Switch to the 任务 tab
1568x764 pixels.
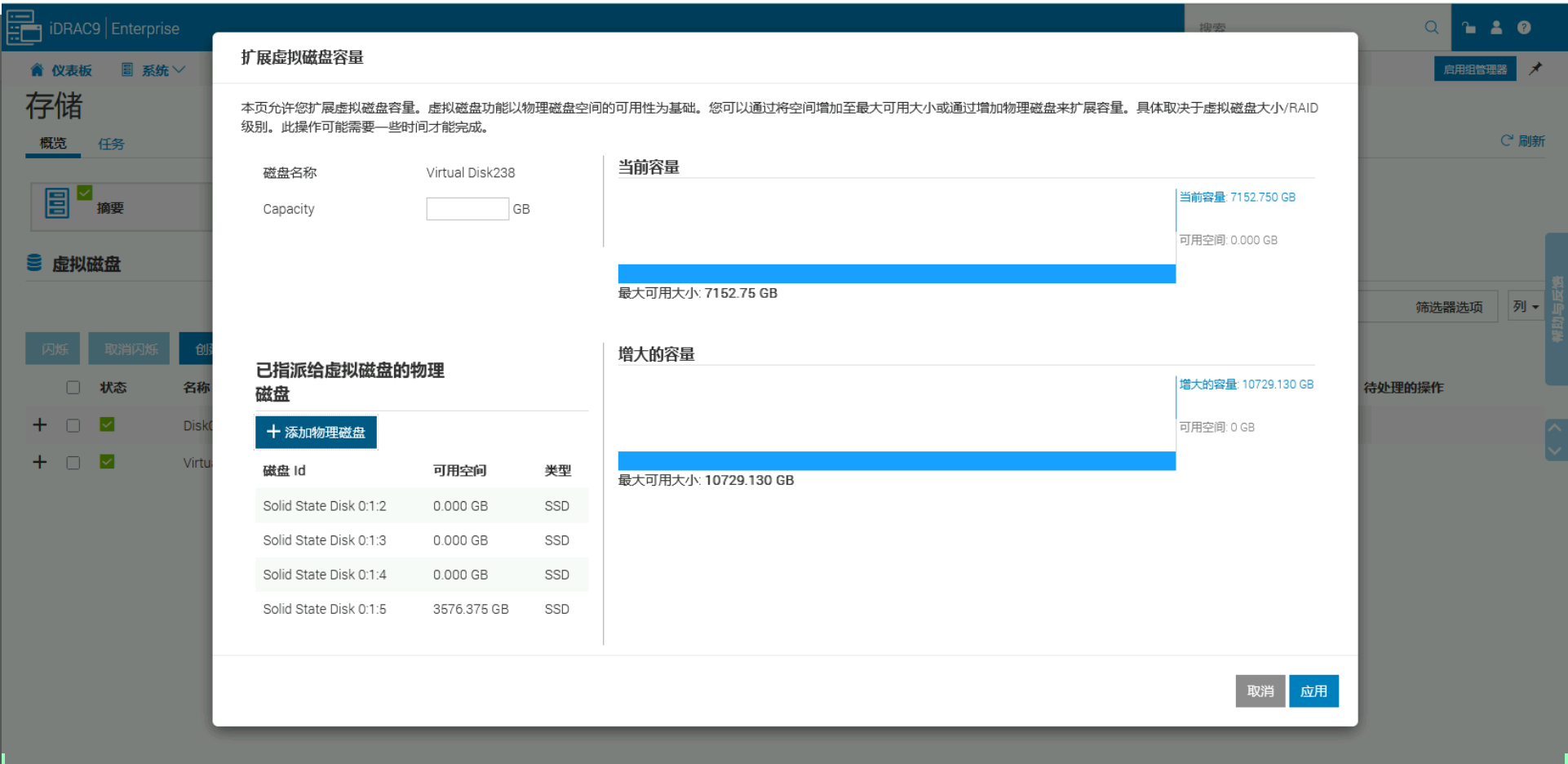tap(111, 144)
